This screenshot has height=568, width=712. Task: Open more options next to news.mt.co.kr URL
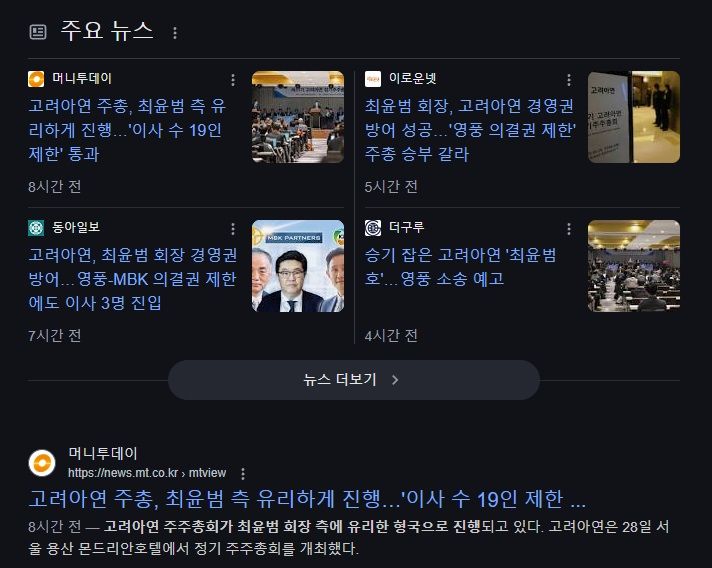[243, 474]
